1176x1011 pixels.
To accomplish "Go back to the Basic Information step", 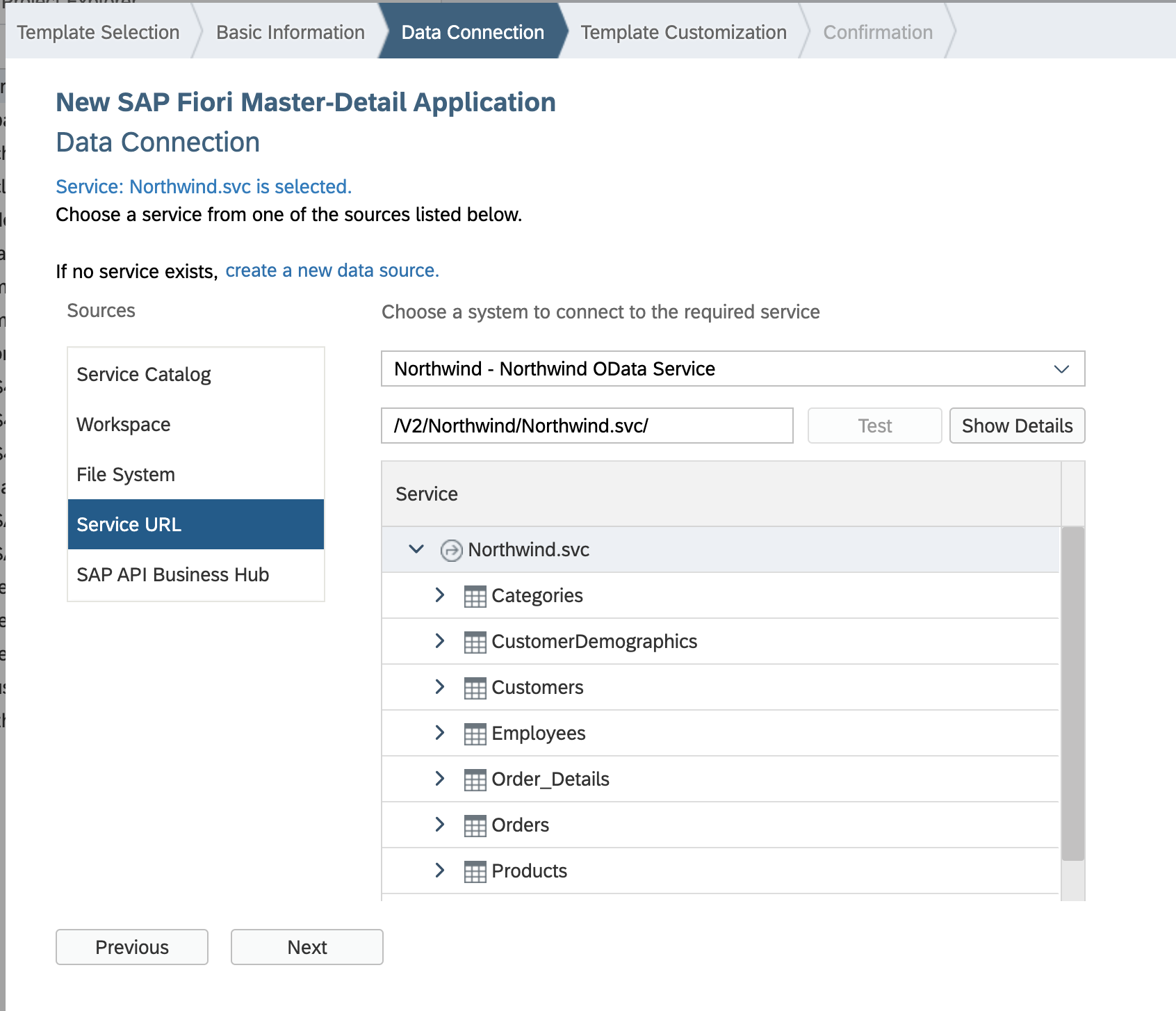I will [290, 32].
